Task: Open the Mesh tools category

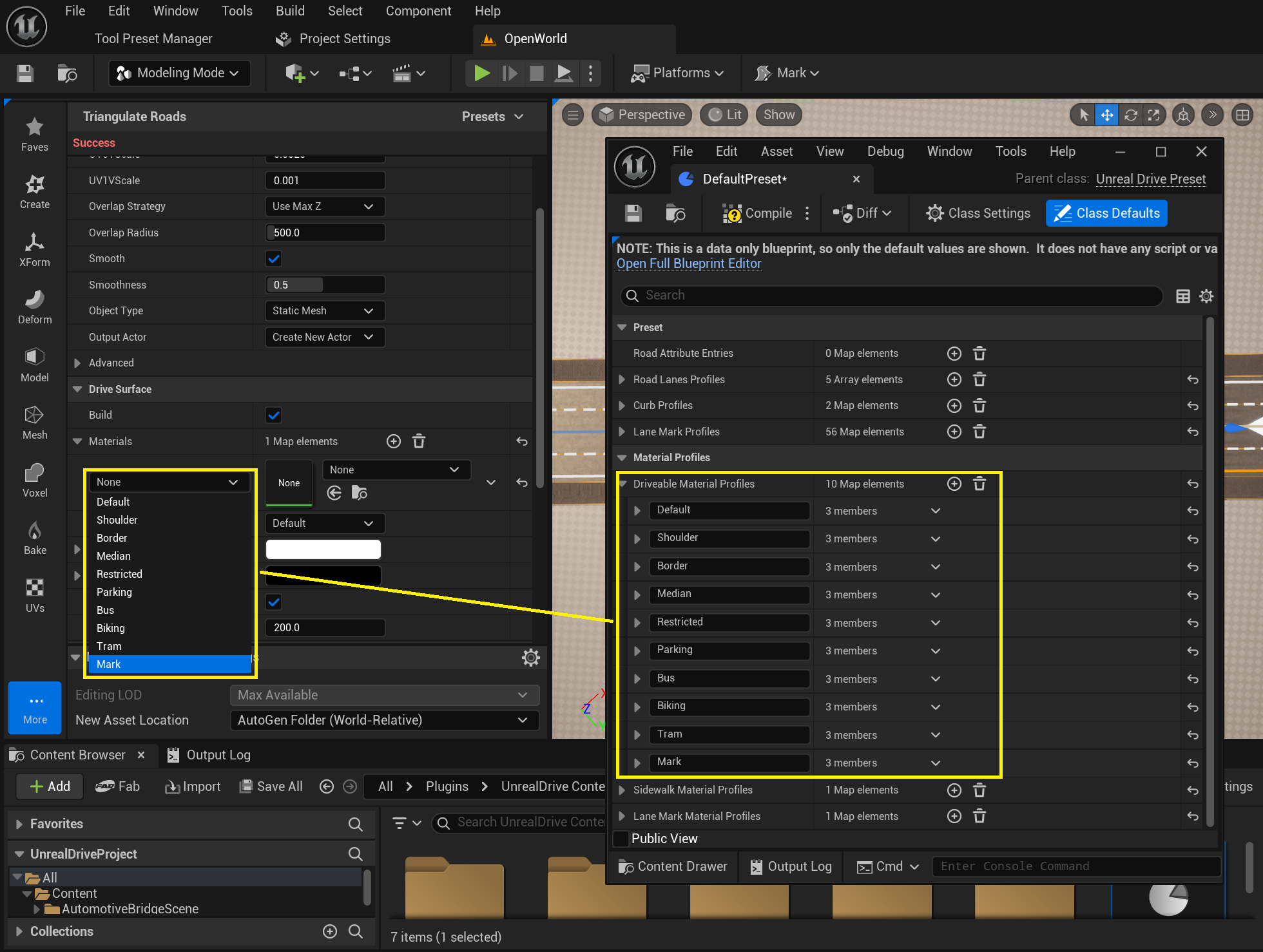Action: [35, 423]
